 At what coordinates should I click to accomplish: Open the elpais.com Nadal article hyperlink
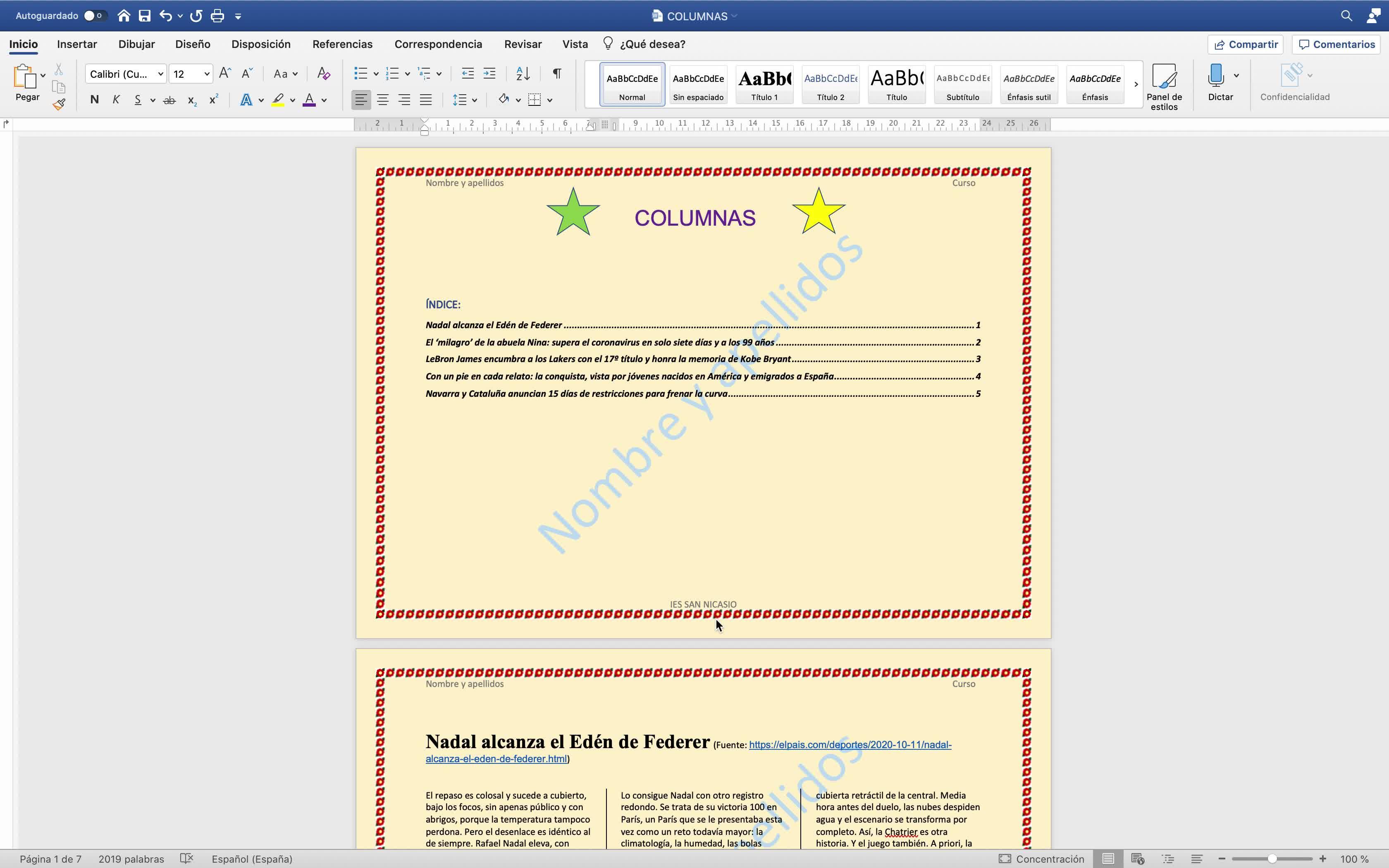(850, 744)
